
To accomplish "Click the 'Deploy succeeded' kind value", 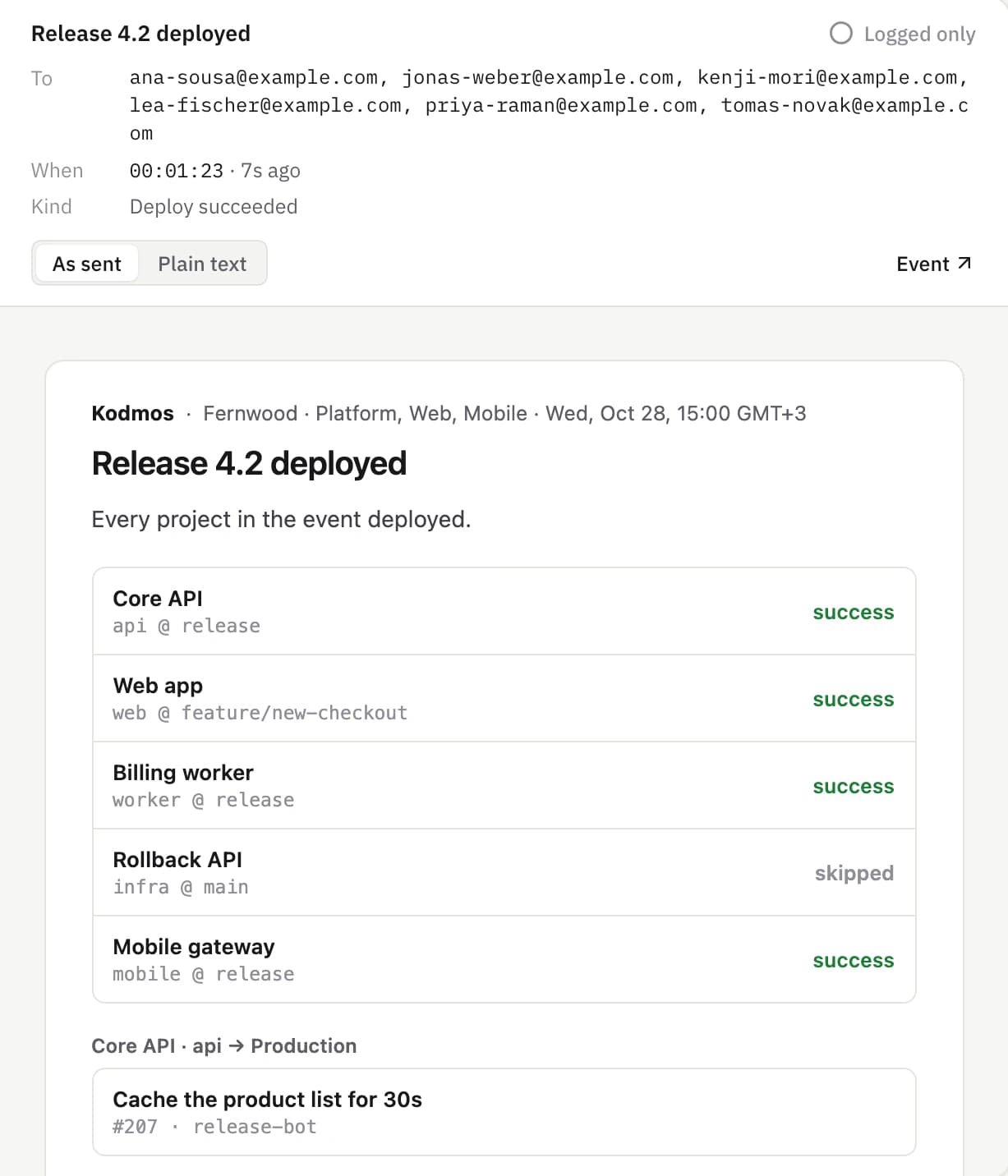I will tap(214, 207).
